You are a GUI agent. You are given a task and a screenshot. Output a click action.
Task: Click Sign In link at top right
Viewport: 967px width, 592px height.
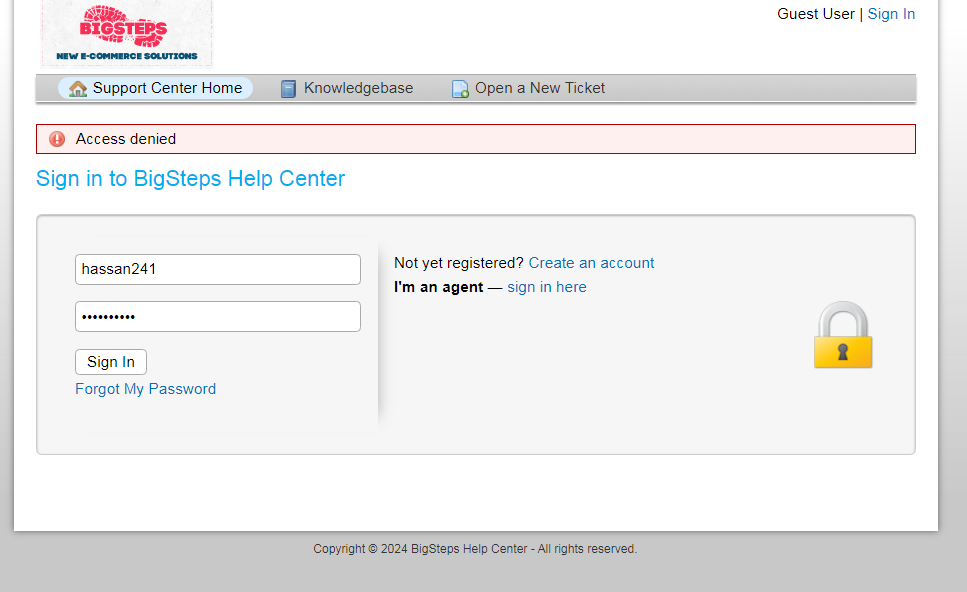pos(891,14)
